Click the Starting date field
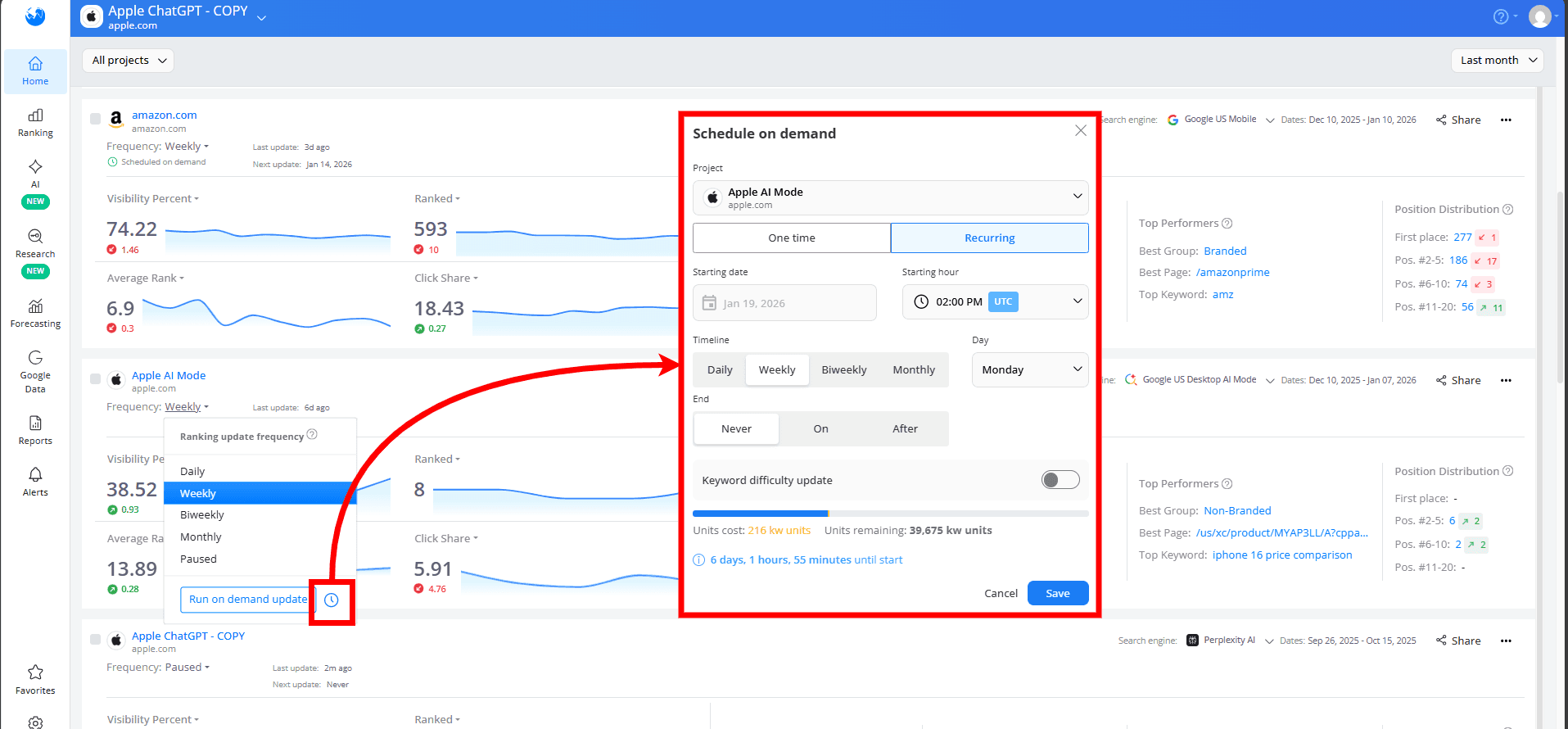The width and height of the screenshot is (1568, 729). point(784,302)
